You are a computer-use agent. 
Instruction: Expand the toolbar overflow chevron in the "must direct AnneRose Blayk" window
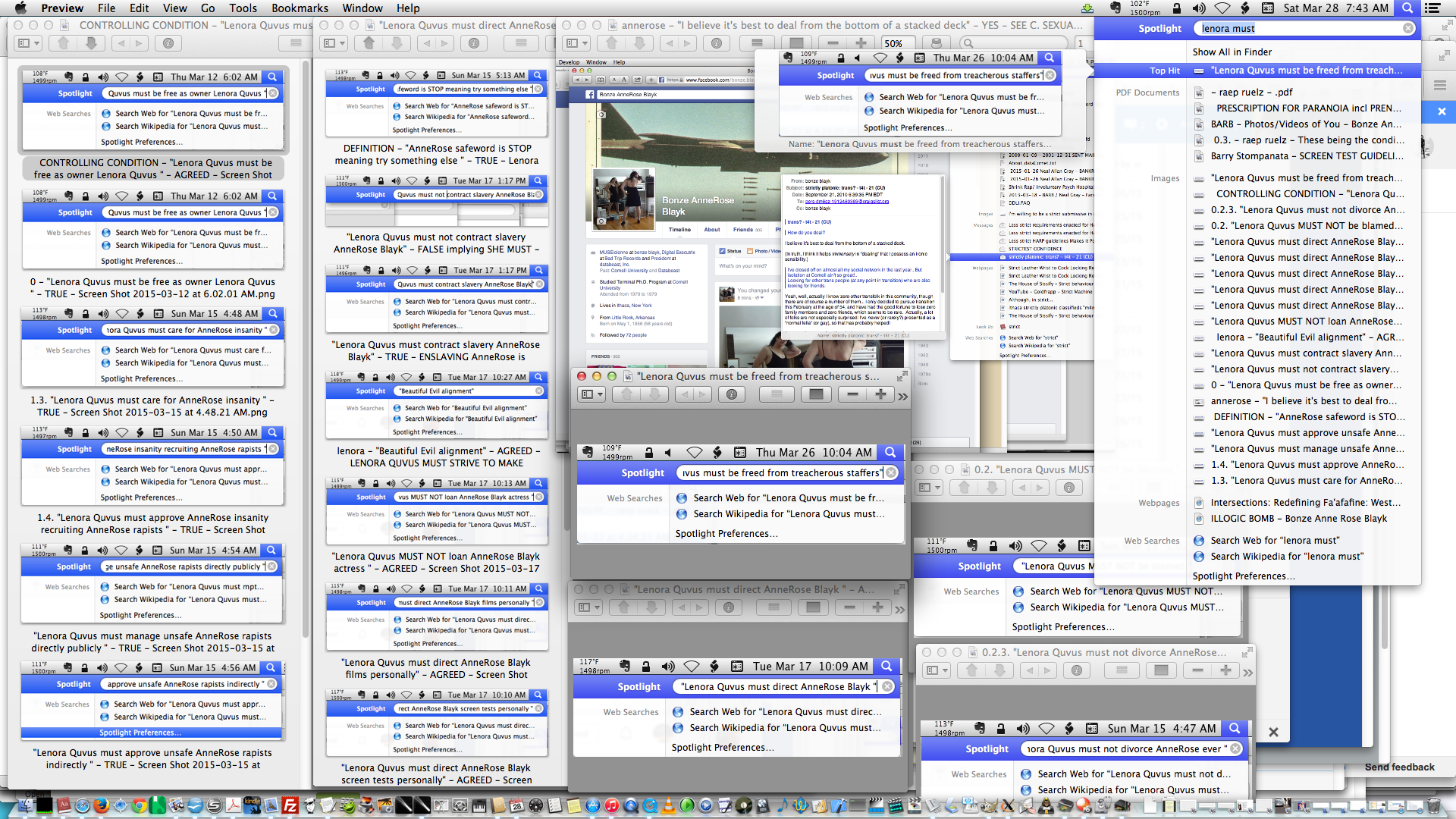899,608
